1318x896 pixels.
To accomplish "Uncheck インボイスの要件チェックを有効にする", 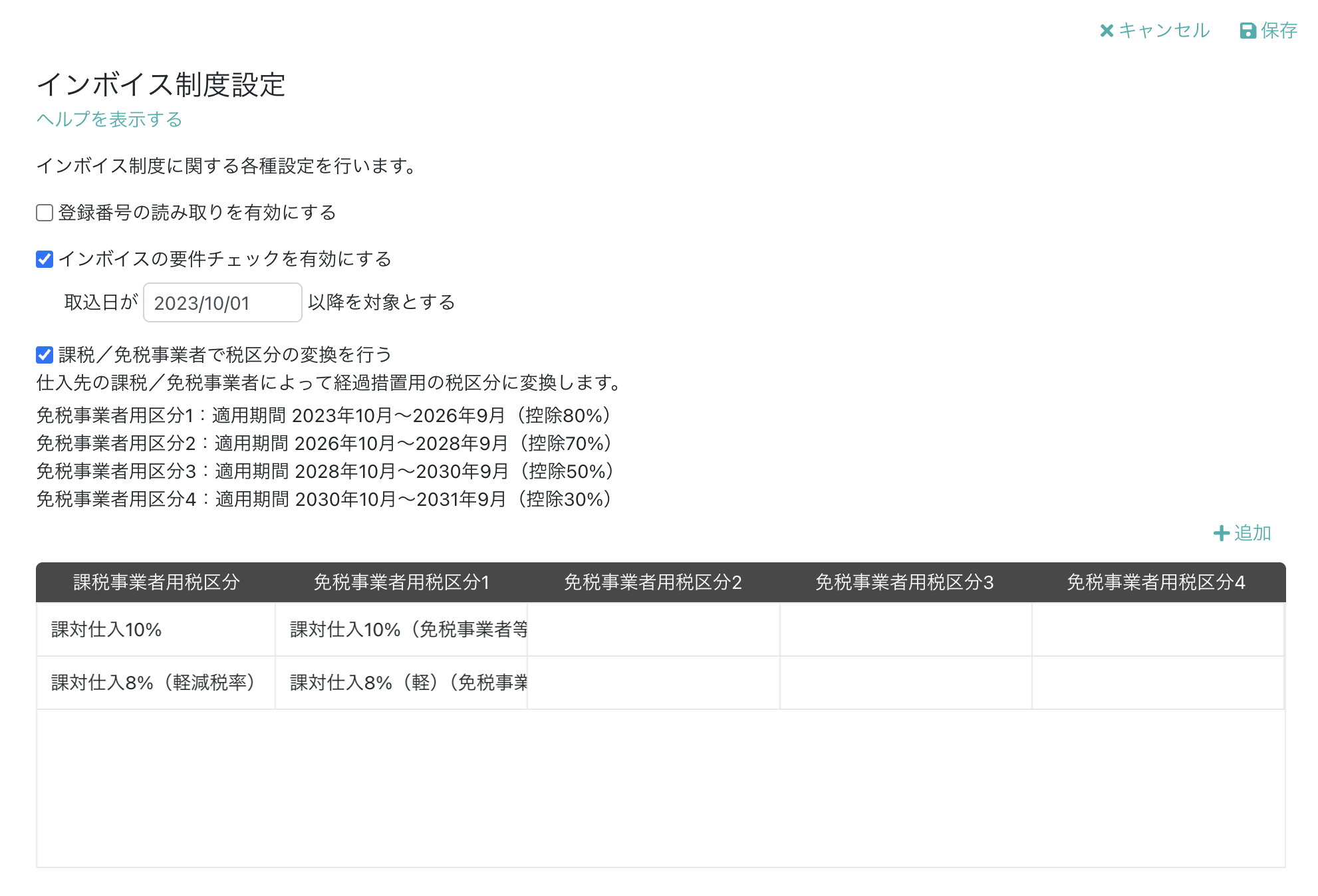I will (x=45, y=259).
